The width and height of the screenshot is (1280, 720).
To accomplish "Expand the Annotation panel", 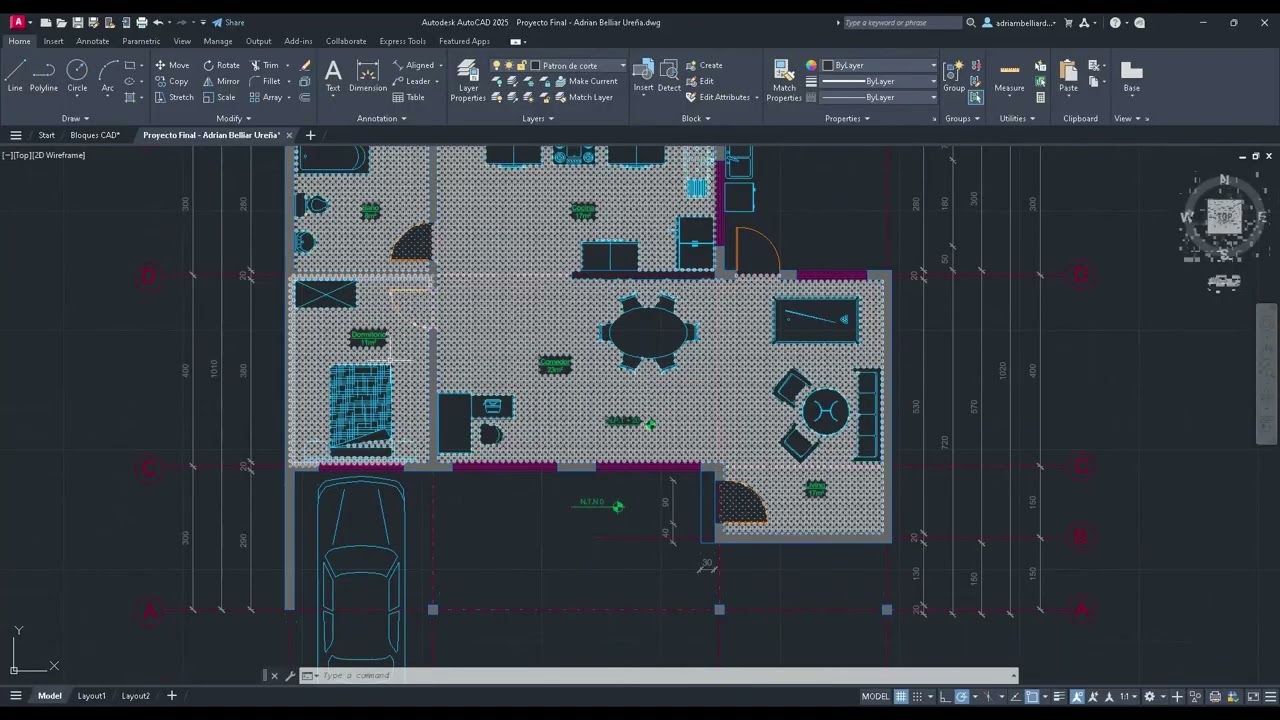I will click(x=382, y=118).
